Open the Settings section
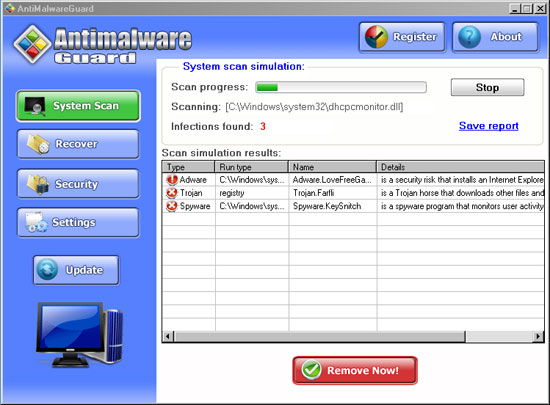Image resolution: width=550 pixels, height=405 pixels. [78, 222]
